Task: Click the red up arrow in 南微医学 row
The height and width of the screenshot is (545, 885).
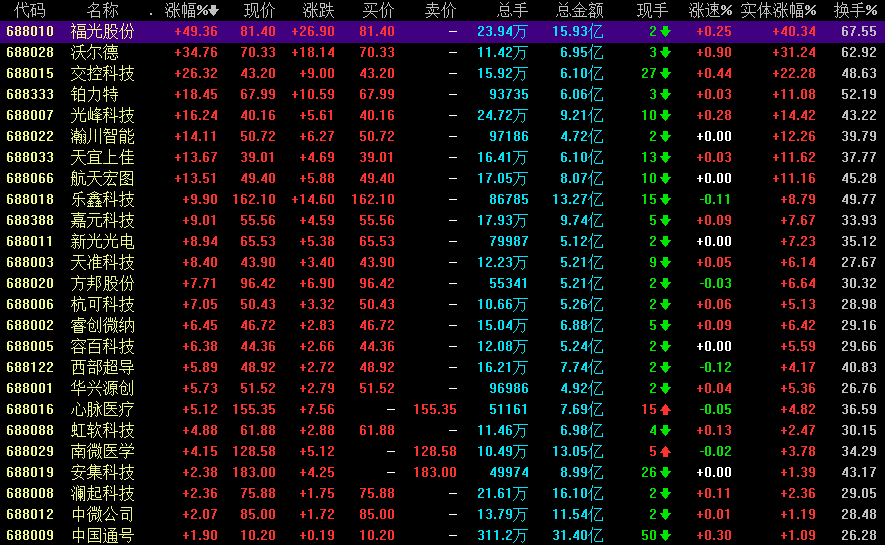Action: coord(665,451)
